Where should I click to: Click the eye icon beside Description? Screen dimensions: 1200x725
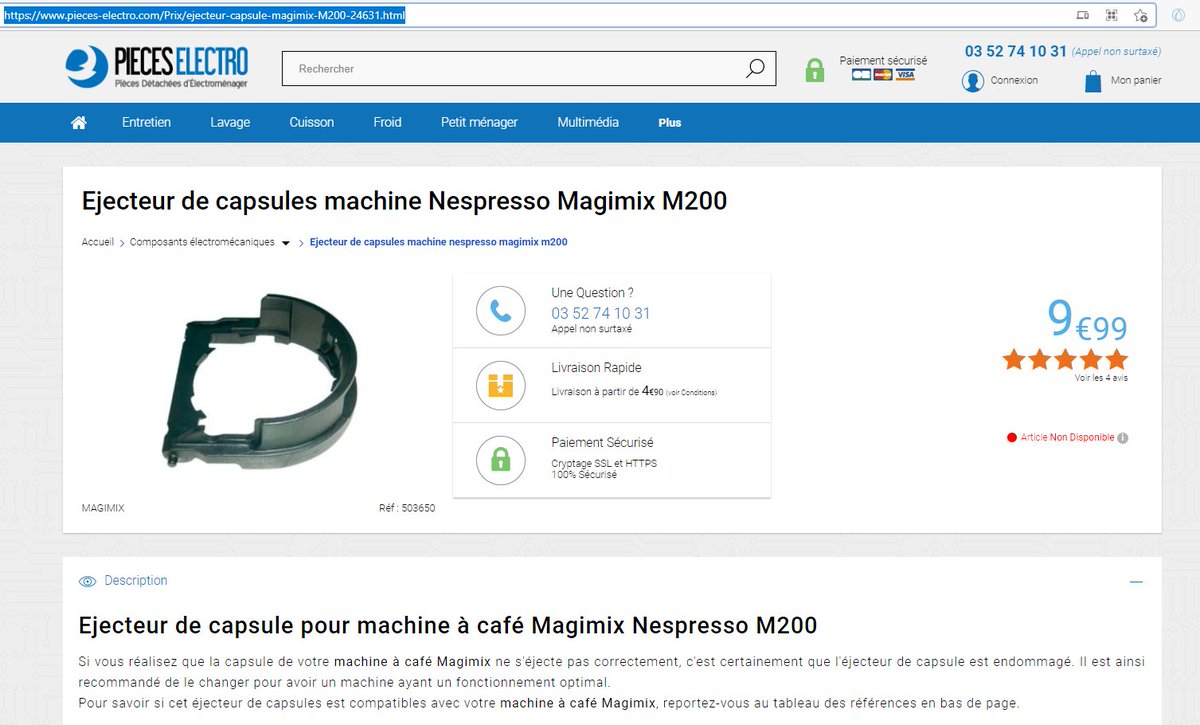[88, 581]
